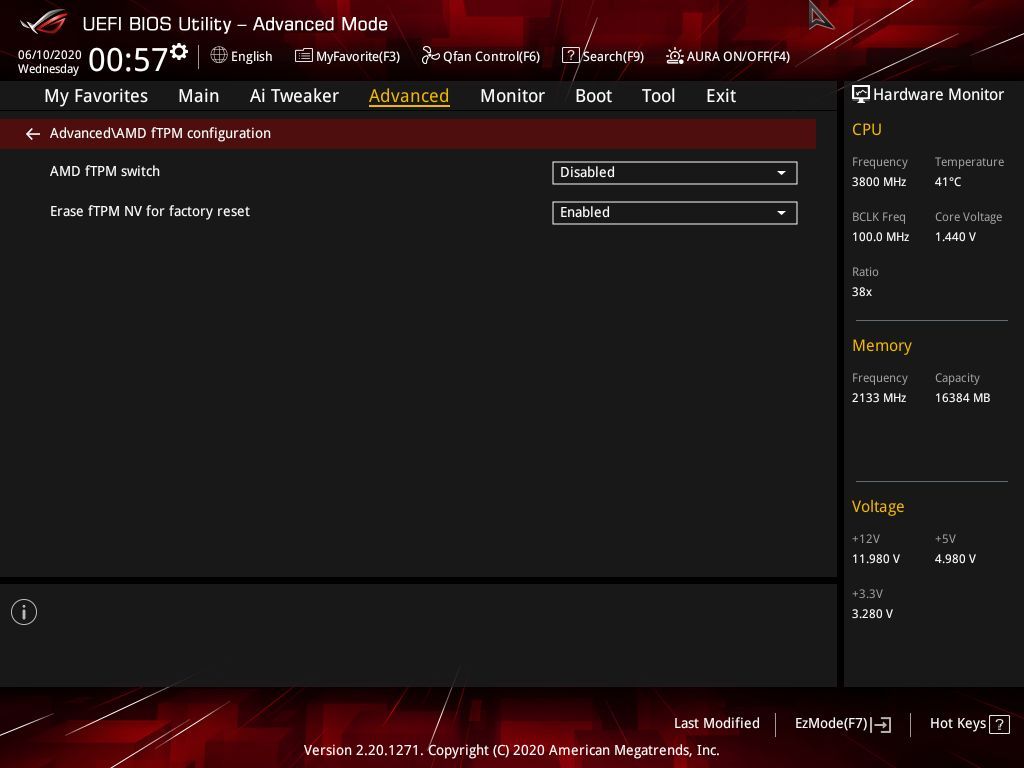This screenshot has height=768, width=1024.
Task: Select the Advanced tab
Action: tap(409, 96)
